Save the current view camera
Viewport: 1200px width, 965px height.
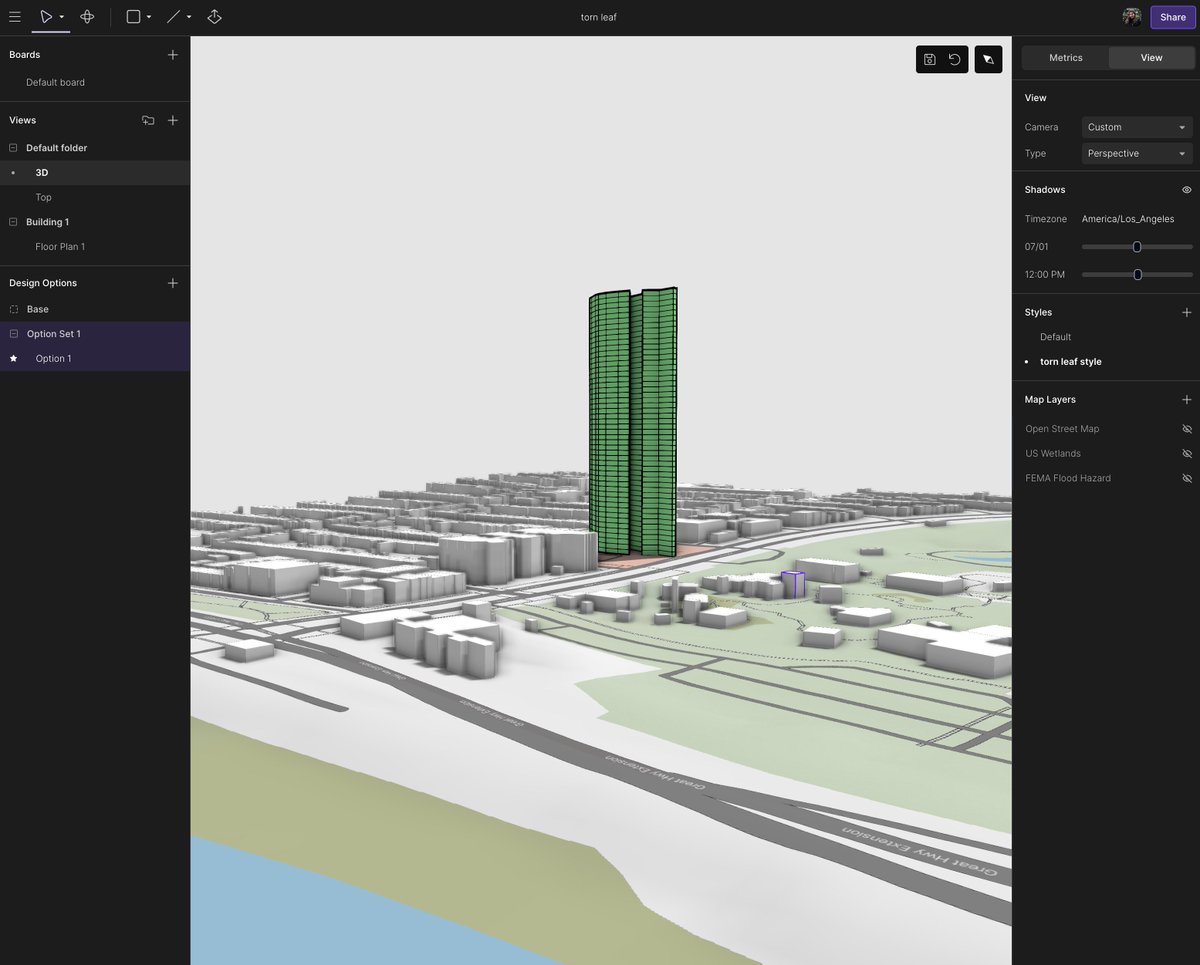coord(930,59)
